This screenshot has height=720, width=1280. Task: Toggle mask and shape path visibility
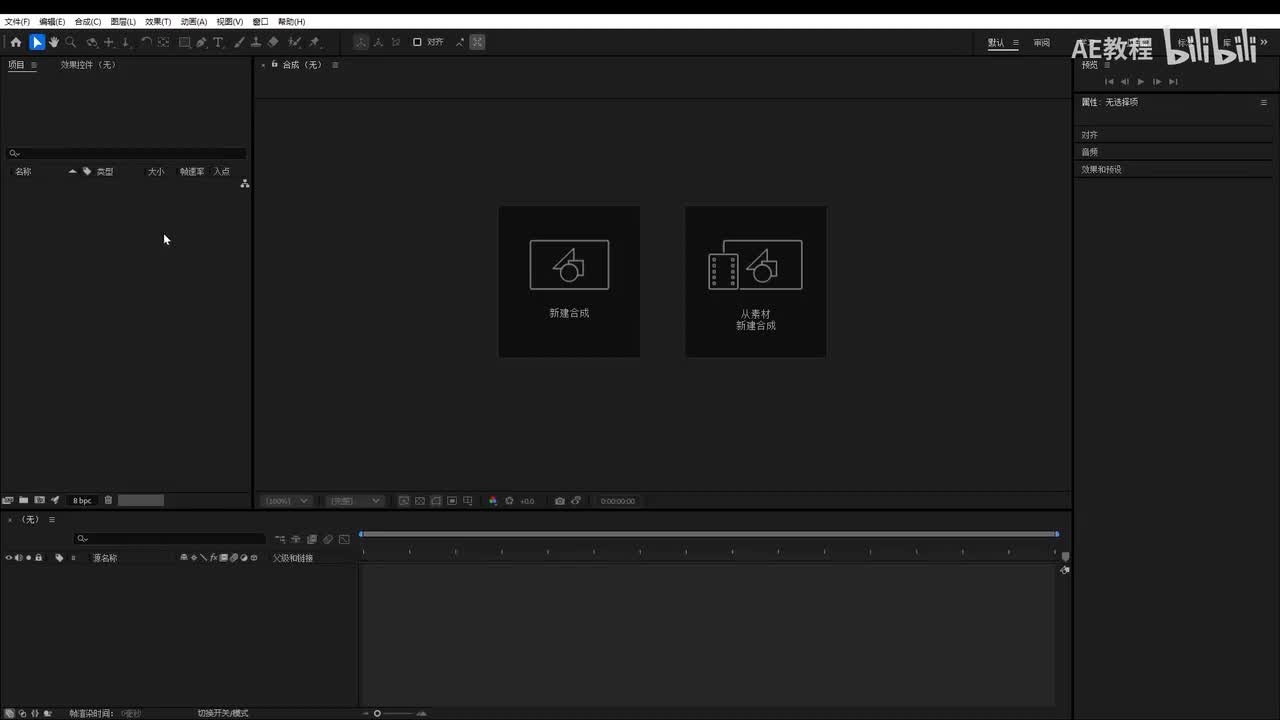(x=436, y=501)
